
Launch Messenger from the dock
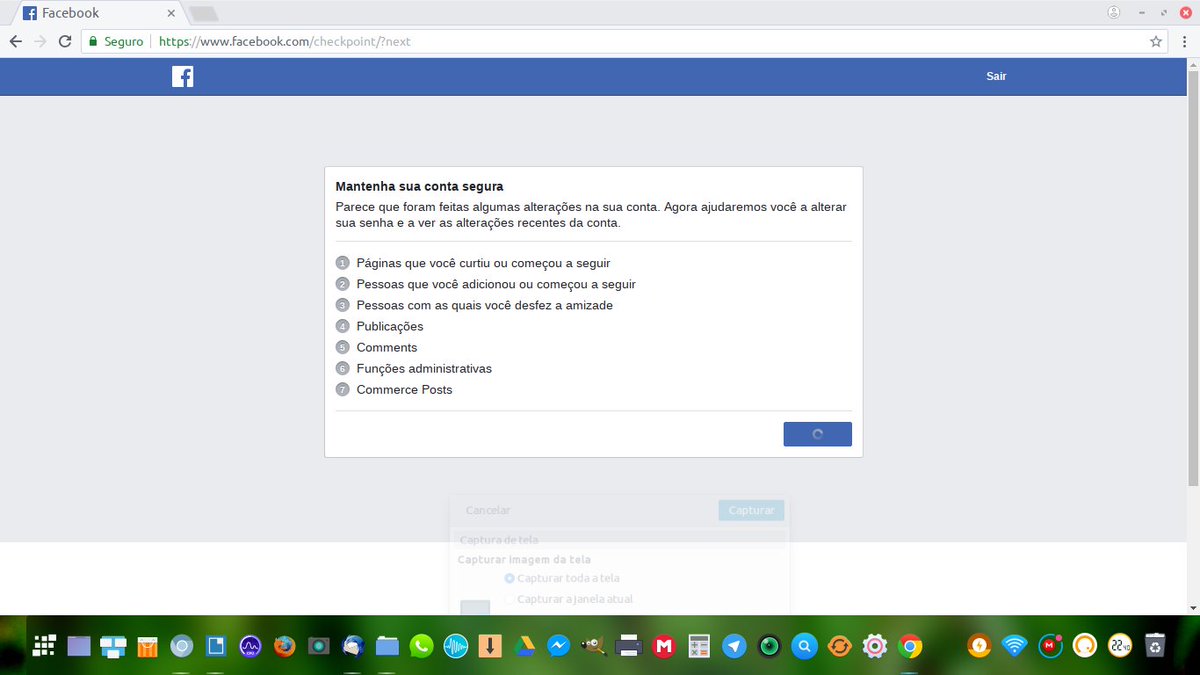(x=559, y=646)
